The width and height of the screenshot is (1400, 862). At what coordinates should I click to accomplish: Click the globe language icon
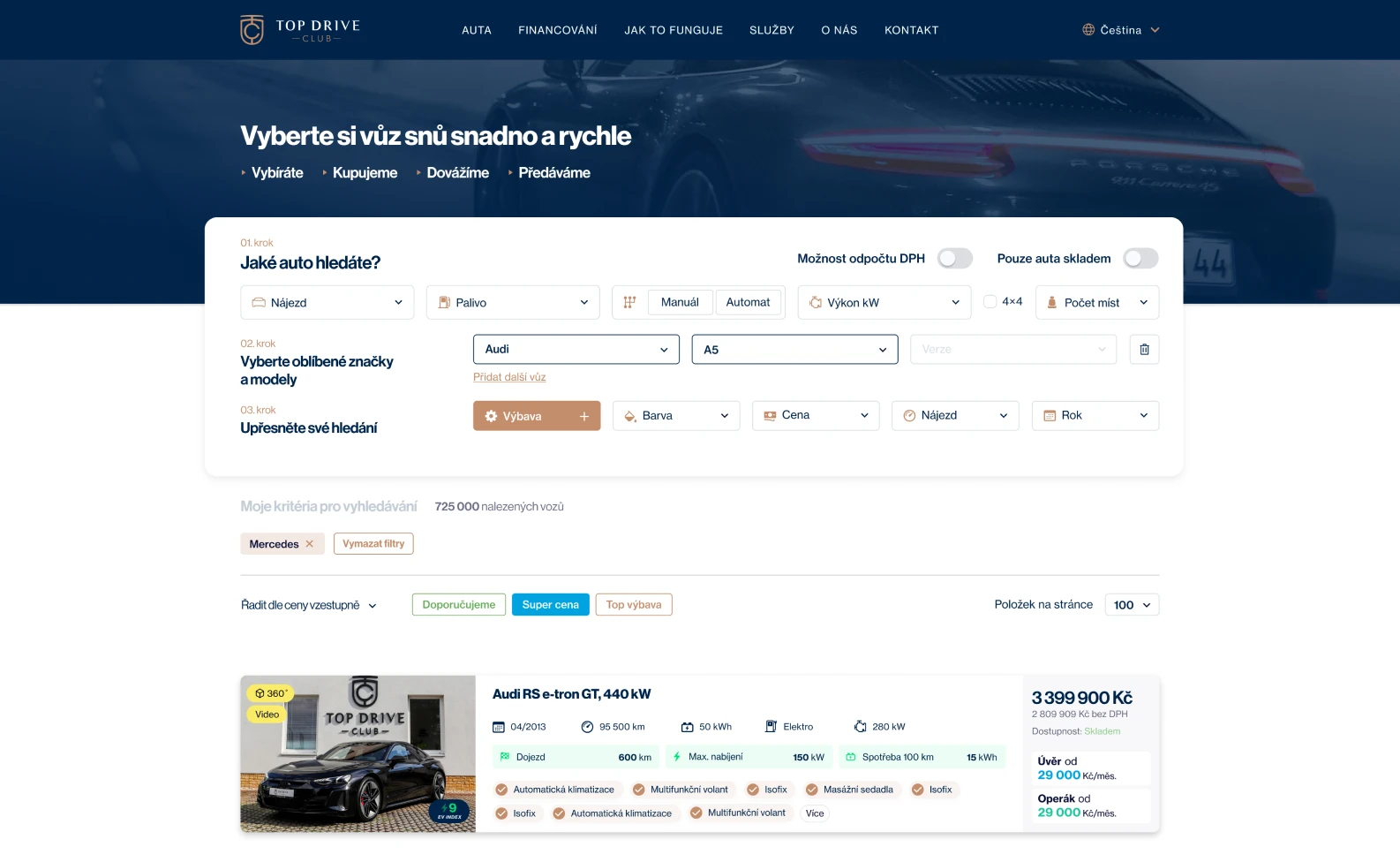tap(1088, 30)
